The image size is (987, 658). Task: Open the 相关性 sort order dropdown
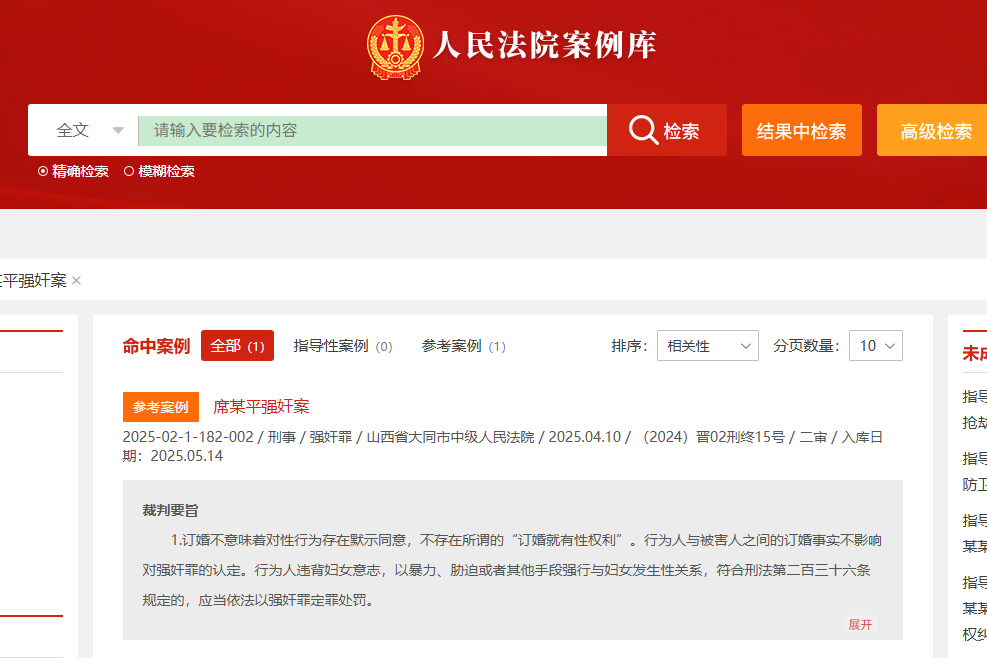pos(708,346)
